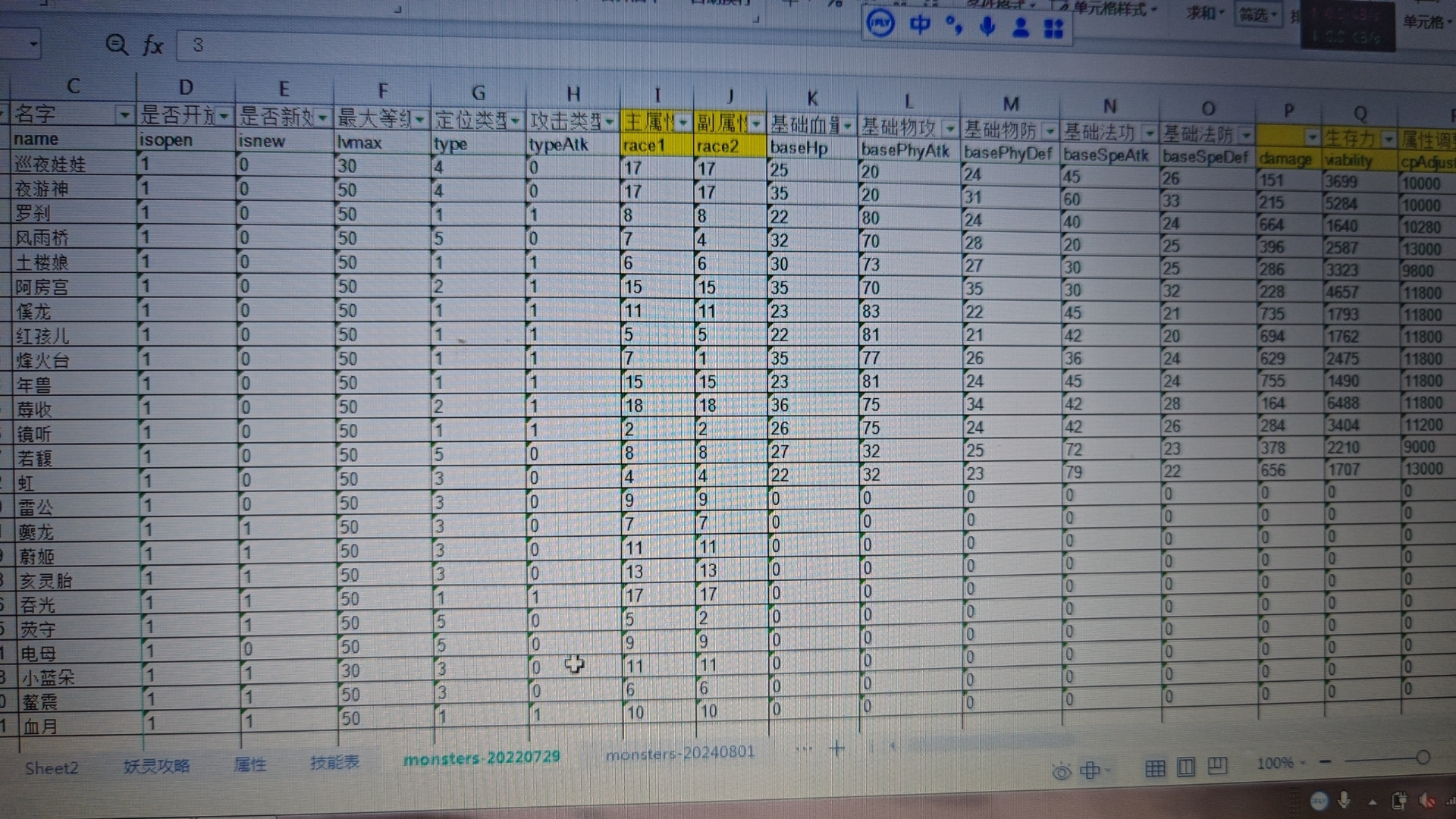1456x819 pixels.
Task: Switch to monsters-20240801 sheet tab
Action: point(680,752)
